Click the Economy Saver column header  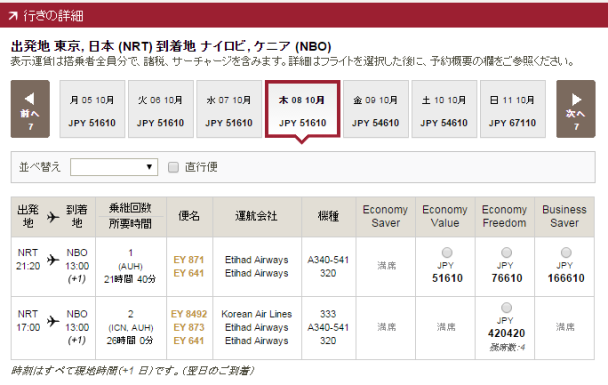pos(385,216)
